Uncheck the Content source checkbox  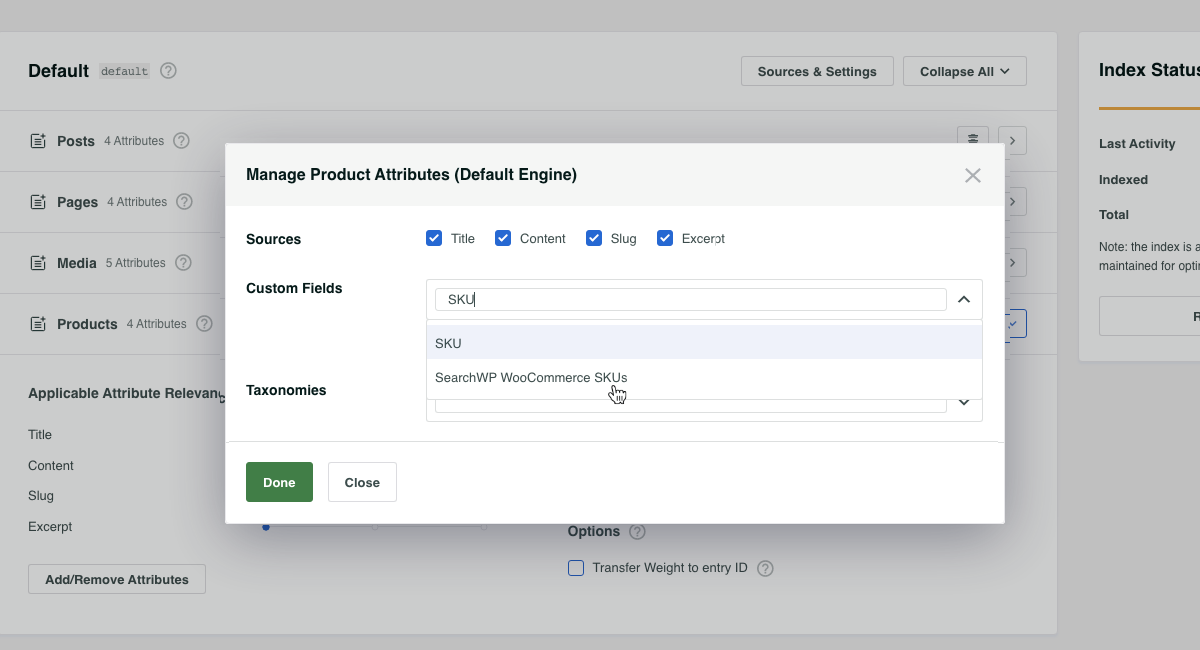[503, 238]
